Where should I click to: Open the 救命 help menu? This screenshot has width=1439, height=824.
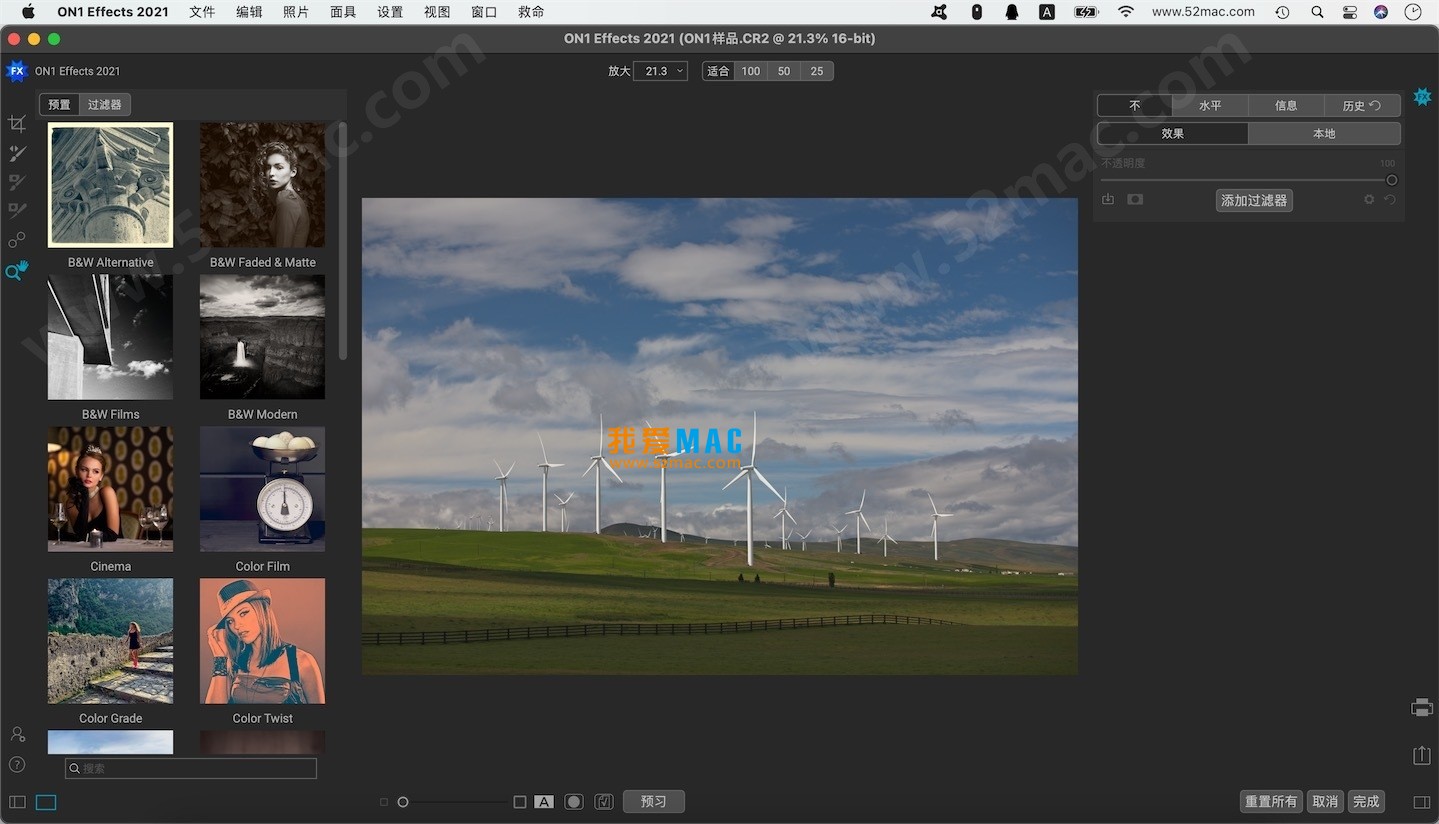pos(531,12)
